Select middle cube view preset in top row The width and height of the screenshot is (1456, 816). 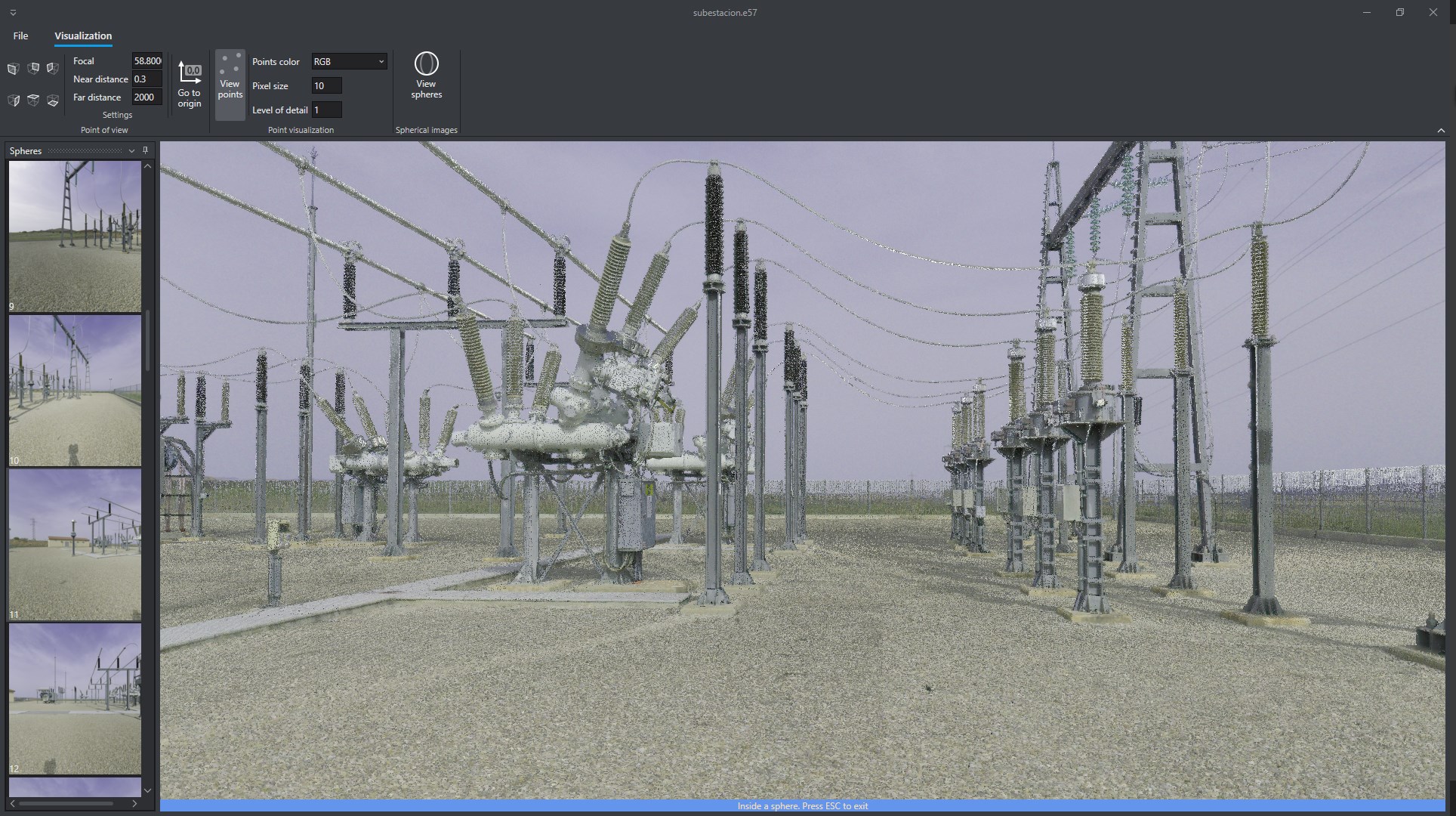coord(33,69)
